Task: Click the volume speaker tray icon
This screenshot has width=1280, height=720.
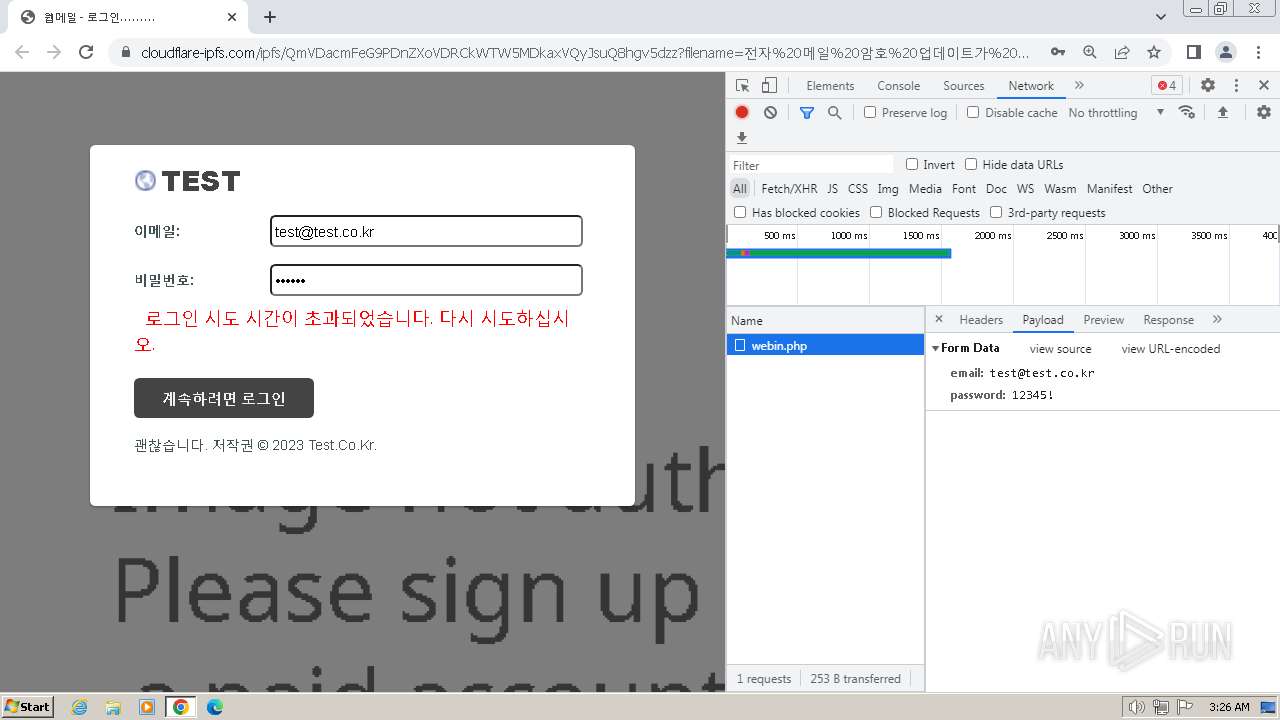Action: pyautogui.click(x=1136, y=707)
